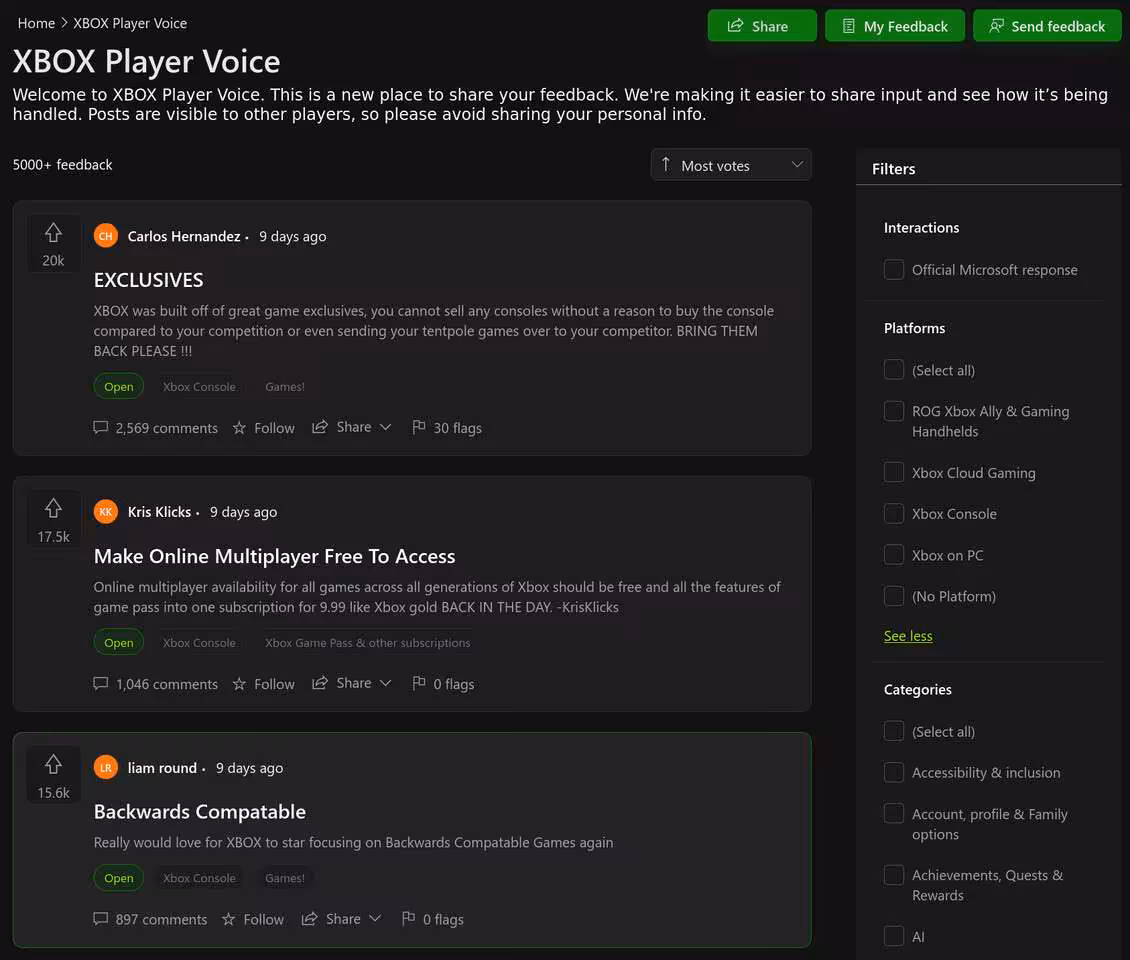Click the Filters panel heading
Screen dimensions: 1130x960
point(894,169)
